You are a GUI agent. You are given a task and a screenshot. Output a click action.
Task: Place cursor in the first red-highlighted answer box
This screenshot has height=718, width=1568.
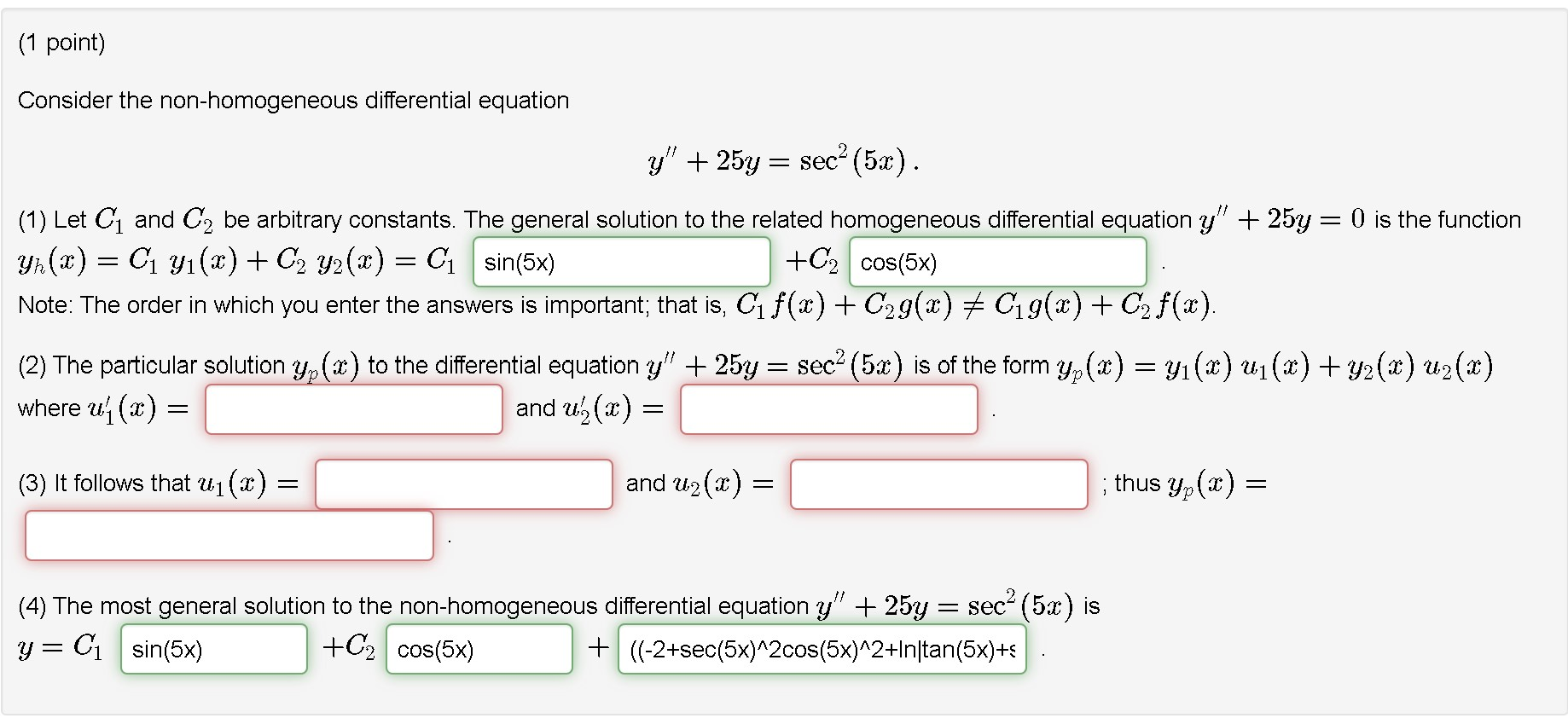pos(353,409)
